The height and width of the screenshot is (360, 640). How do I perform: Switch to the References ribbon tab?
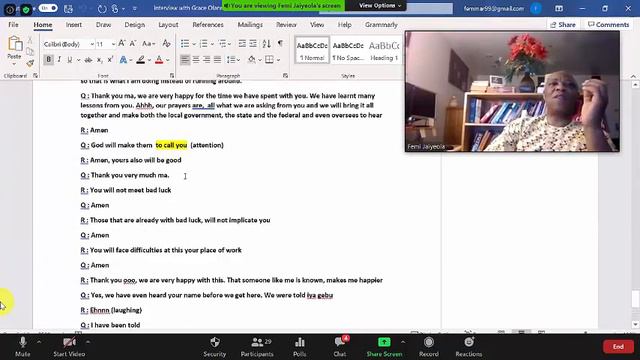click(208, 24)
